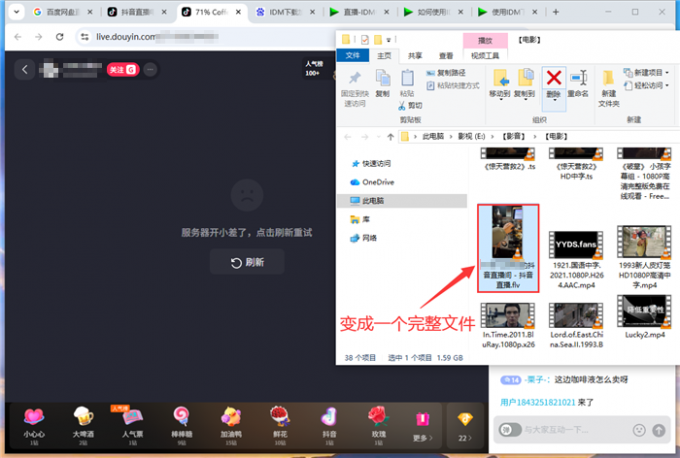Click the douyin address bar URL
This screenshot has width=680, height=458.
click(x=157, y=37)
